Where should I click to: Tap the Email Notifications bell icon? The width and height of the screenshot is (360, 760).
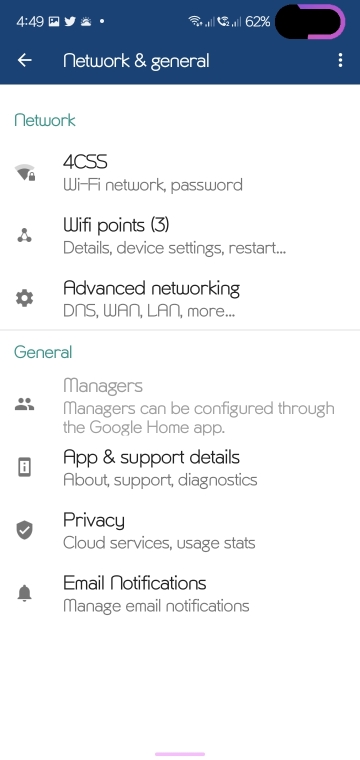[x=24, y=593]
